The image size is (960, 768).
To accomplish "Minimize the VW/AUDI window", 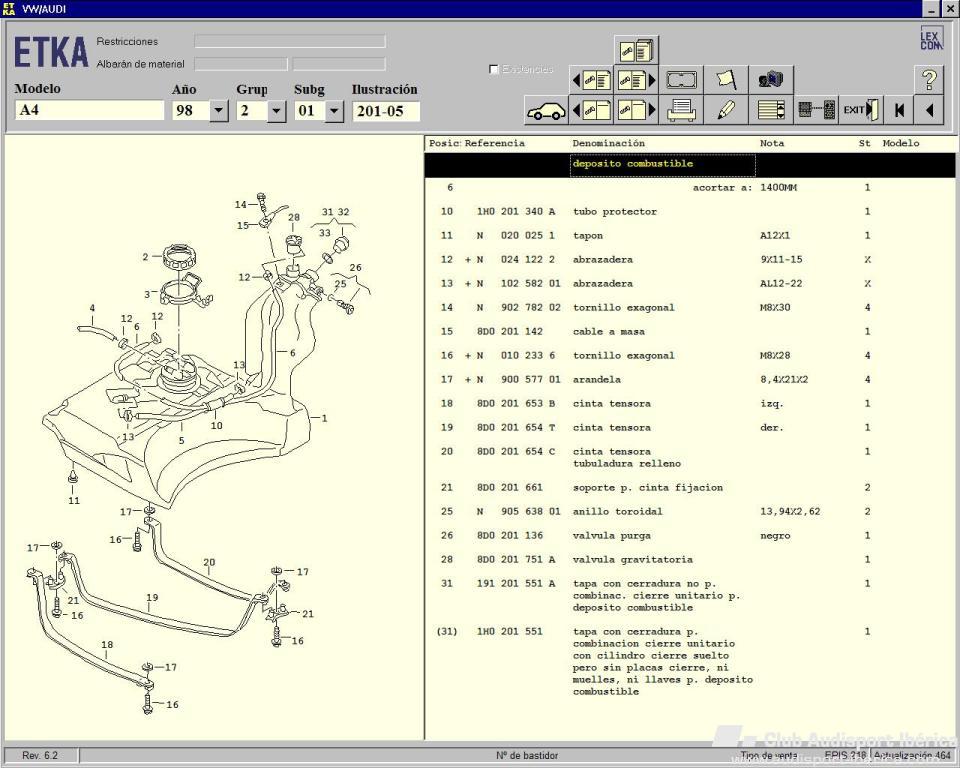I will [931, 9].
